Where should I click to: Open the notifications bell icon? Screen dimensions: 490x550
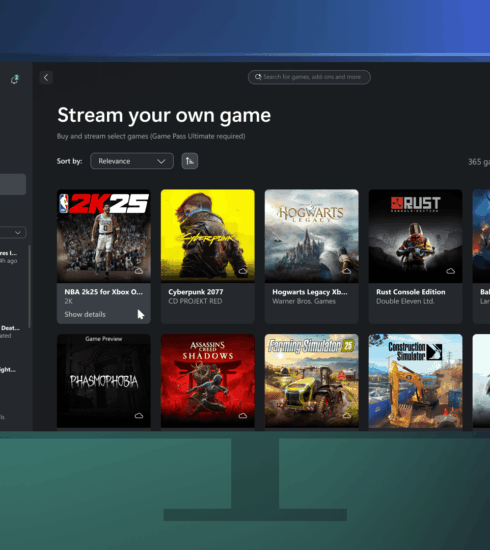tap(14, 80)
